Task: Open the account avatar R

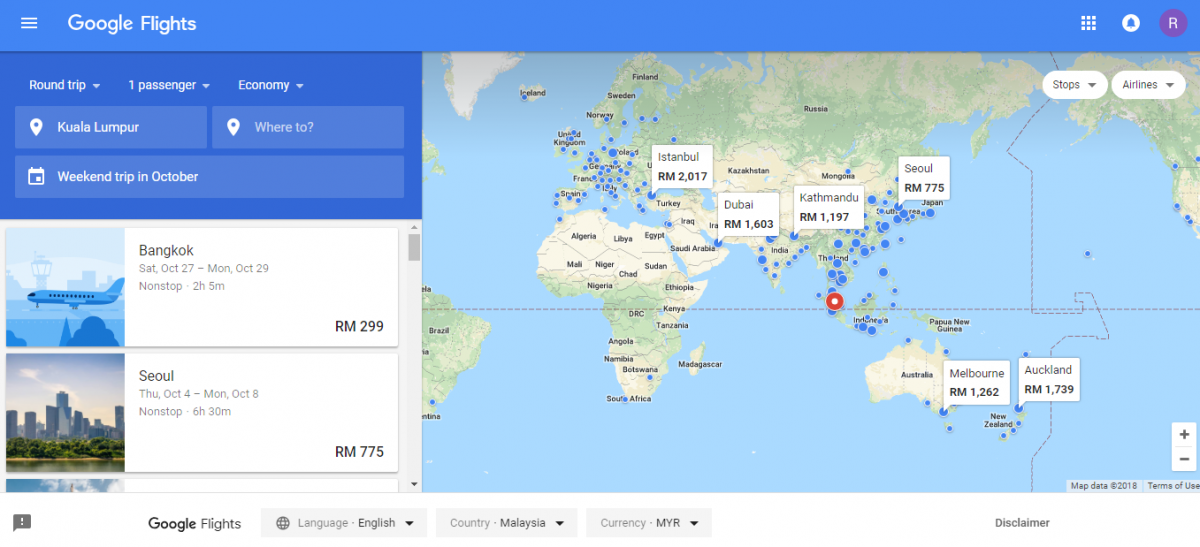Action: (x=1173, y=23)
